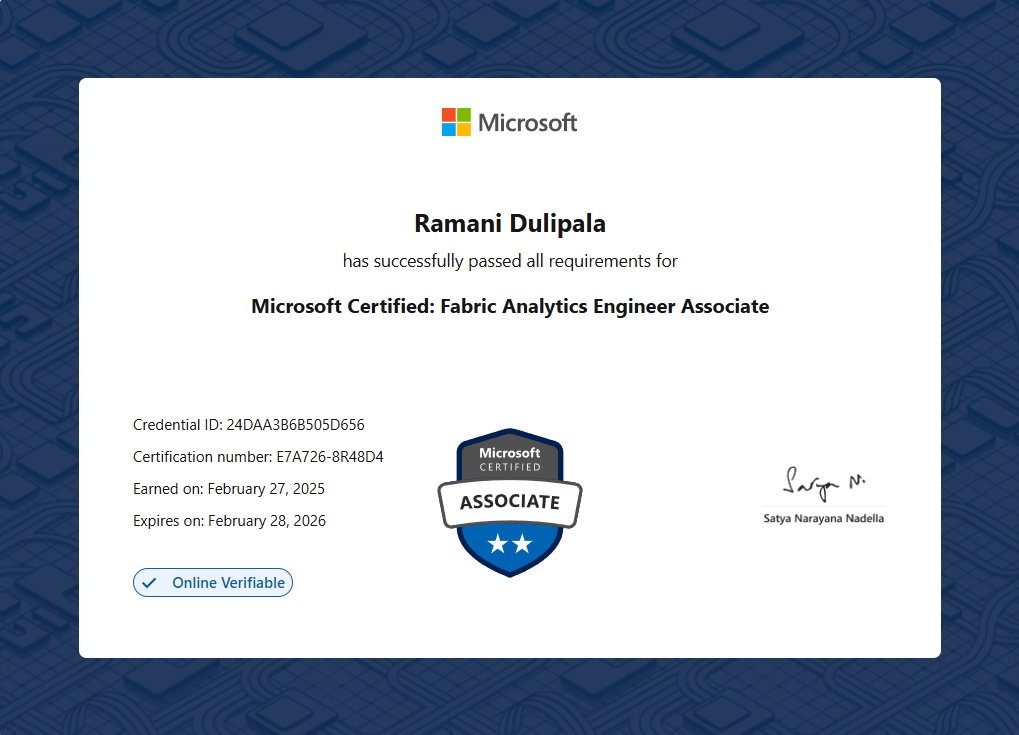Click the Microsoft four-square logo
Image resolution: width=1019 pixels, height=735 pixels.
click(456, 122)
